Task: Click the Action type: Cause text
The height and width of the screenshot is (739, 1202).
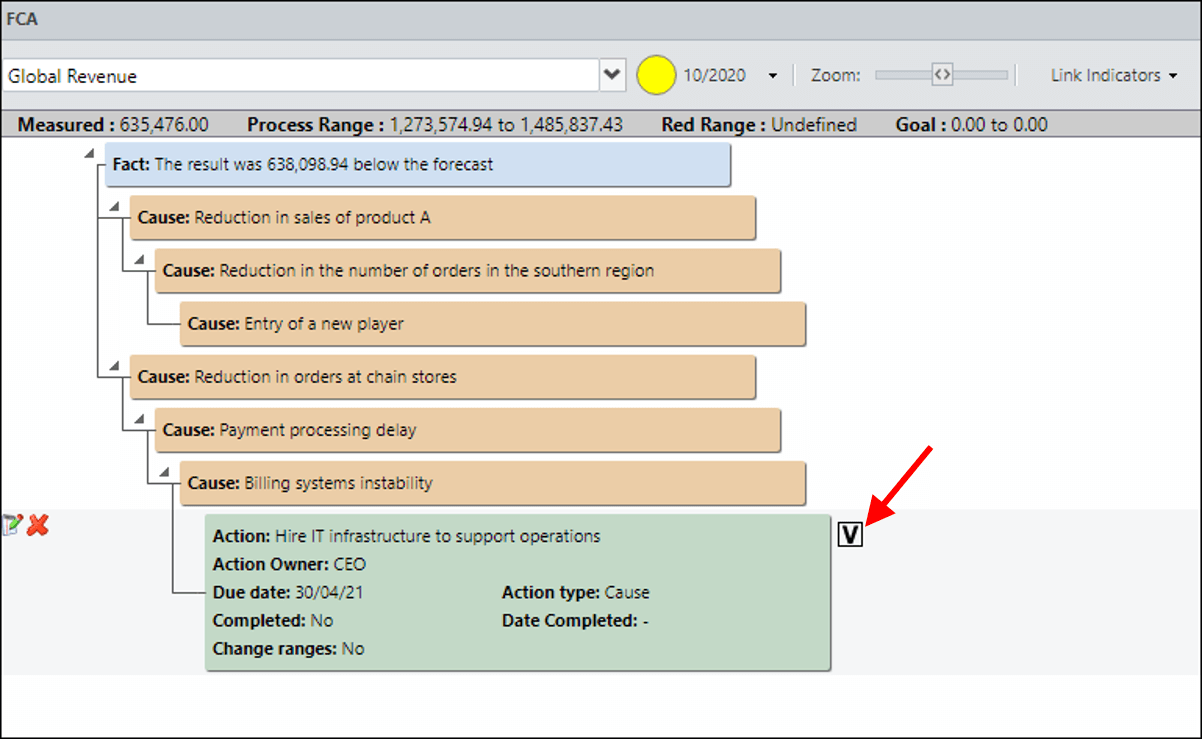Action: [576, 592]
